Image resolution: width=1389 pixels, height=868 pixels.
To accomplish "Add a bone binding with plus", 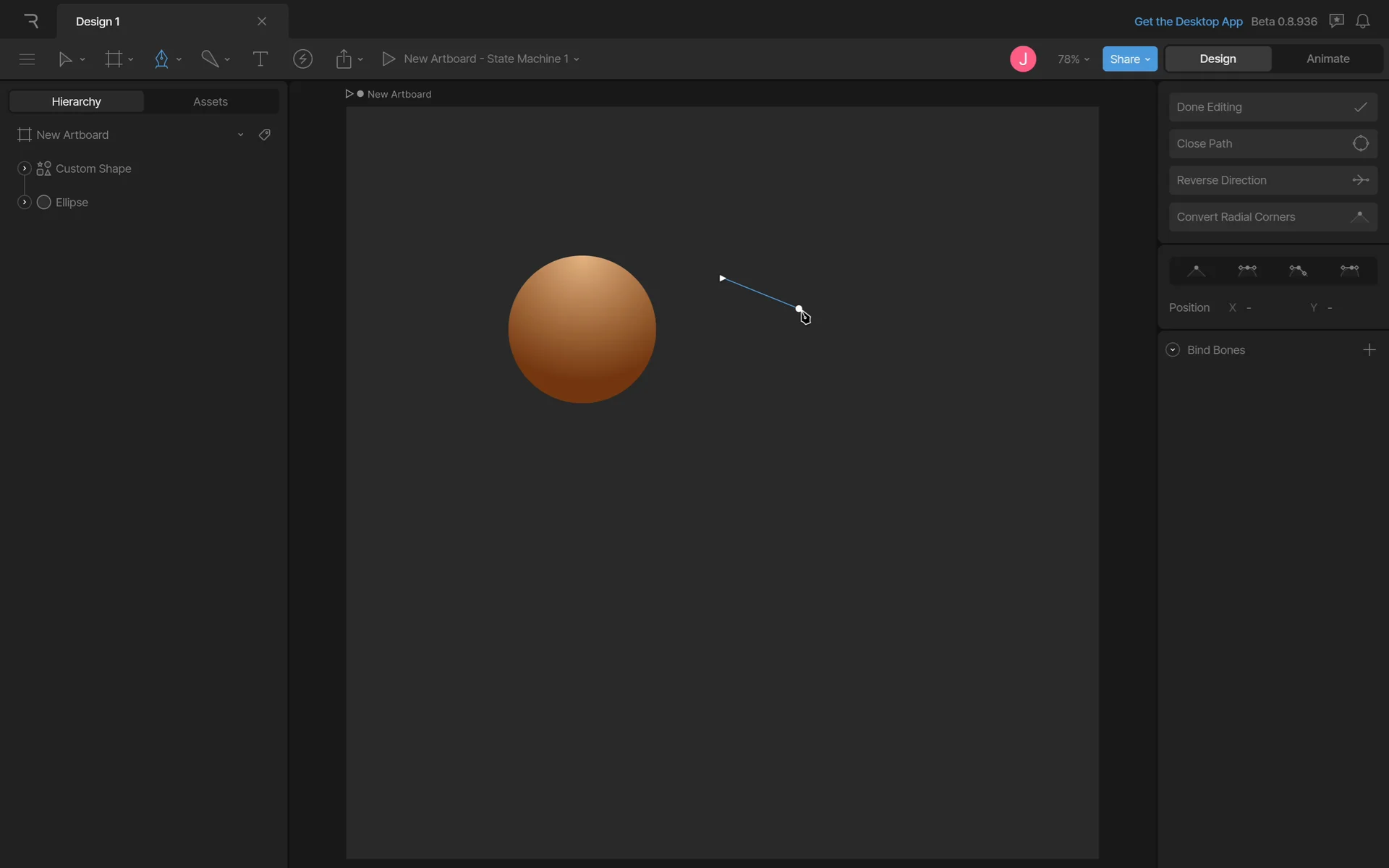I will (1369, 350).
